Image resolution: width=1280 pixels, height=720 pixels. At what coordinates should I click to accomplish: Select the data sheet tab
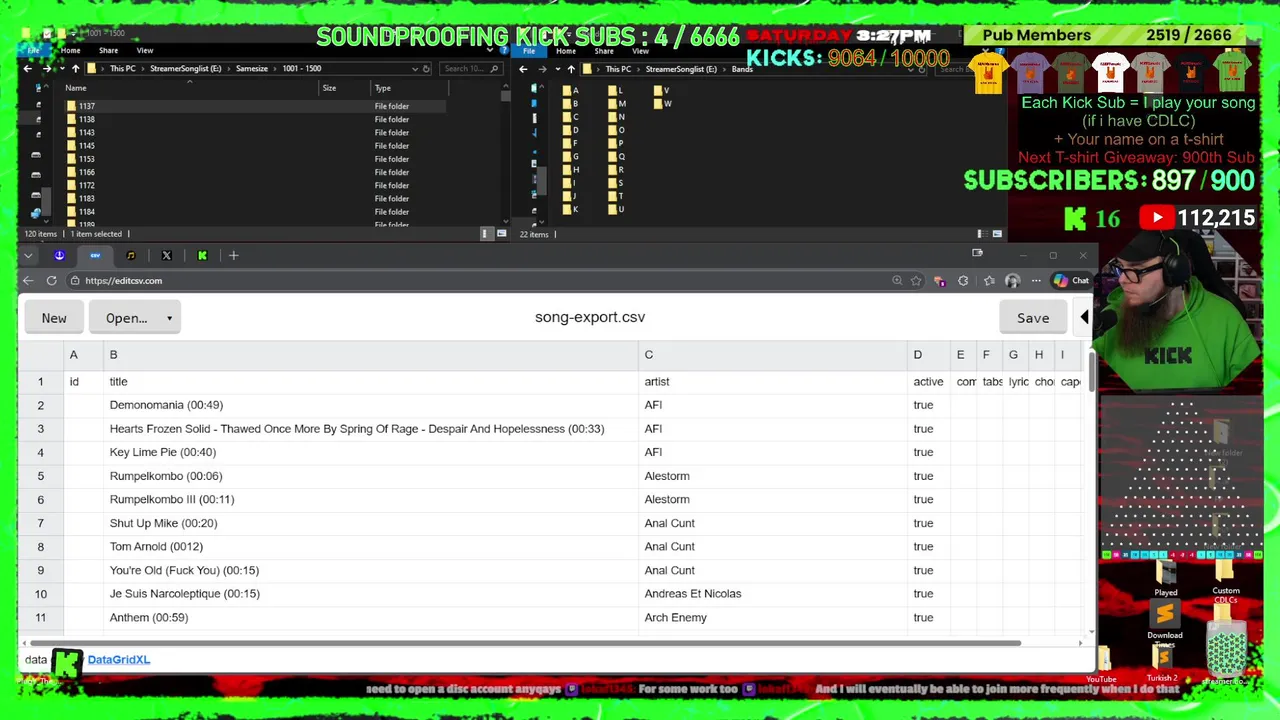tap(36, 660)
